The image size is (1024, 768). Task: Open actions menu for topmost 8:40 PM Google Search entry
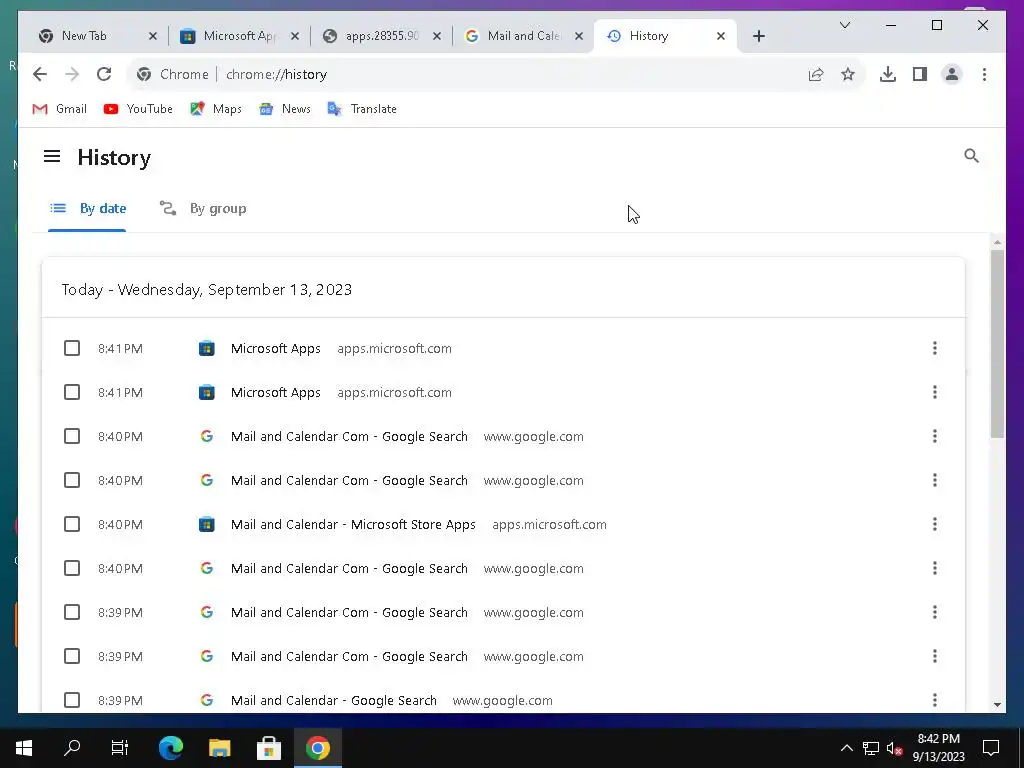coord(935,436)
